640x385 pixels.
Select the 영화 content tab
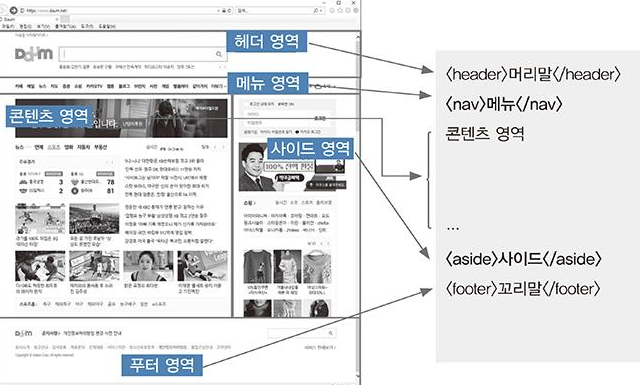(68, 147)
